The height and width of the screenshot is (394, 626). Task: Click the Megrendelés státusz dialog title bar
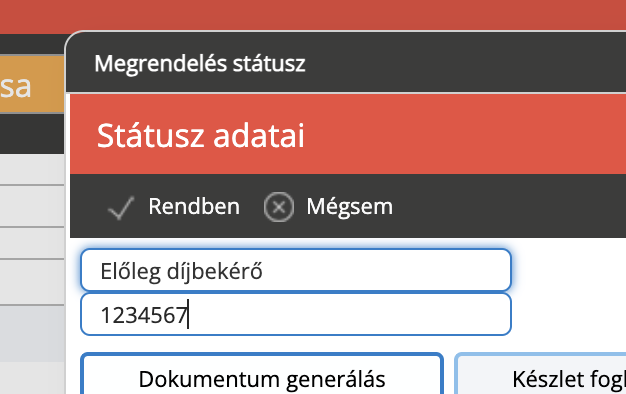click(347, 63)
